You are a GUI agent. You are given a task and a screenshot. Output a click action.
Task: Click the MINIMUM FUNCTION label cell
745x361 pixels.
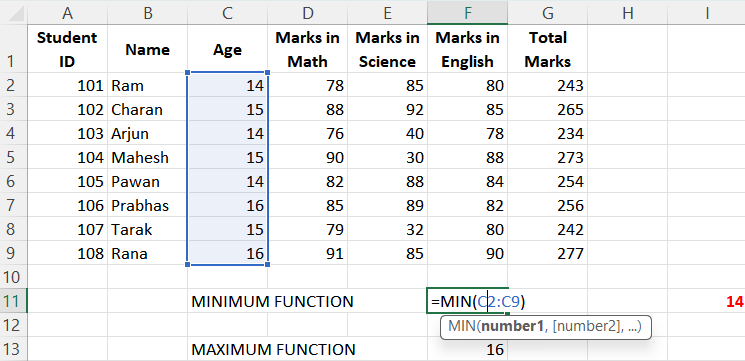272,301
